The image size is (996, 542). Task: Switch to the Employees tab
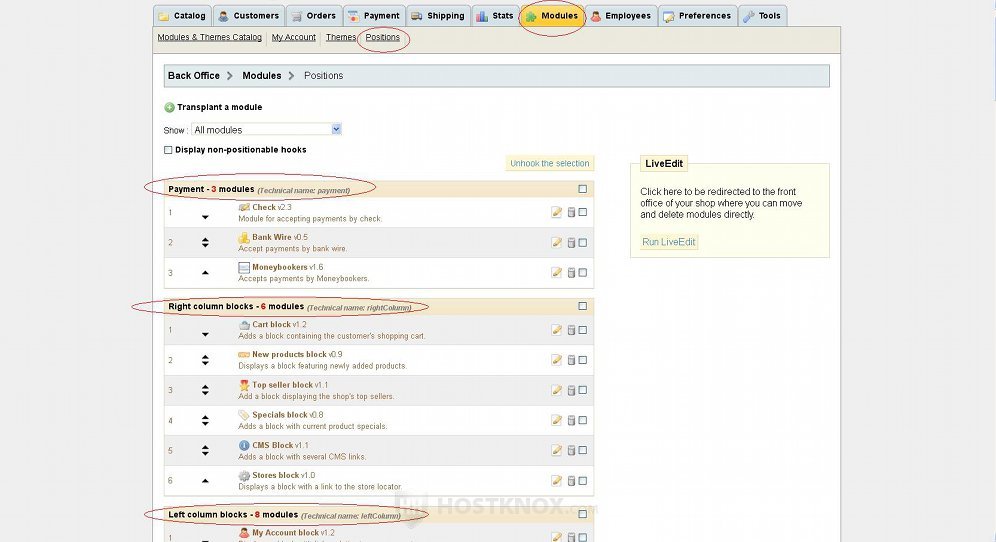[621, 16]
